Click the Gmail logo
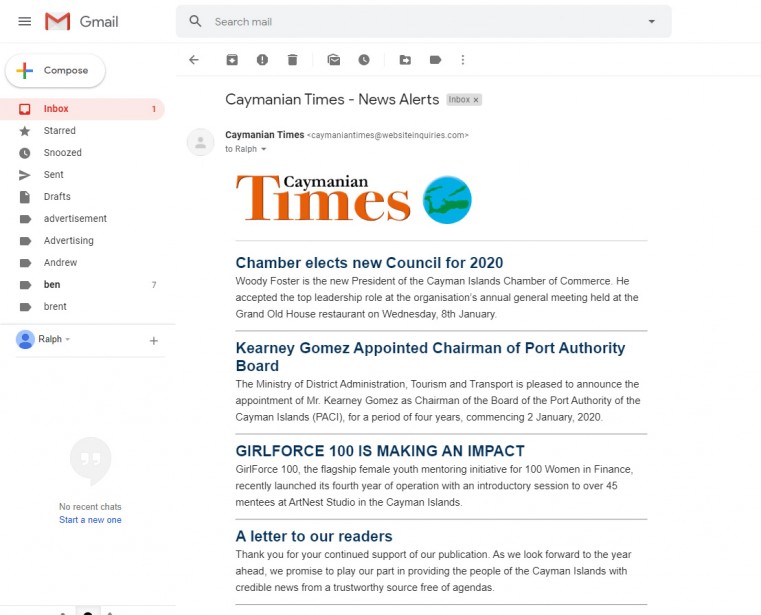 tap(82, 21)
